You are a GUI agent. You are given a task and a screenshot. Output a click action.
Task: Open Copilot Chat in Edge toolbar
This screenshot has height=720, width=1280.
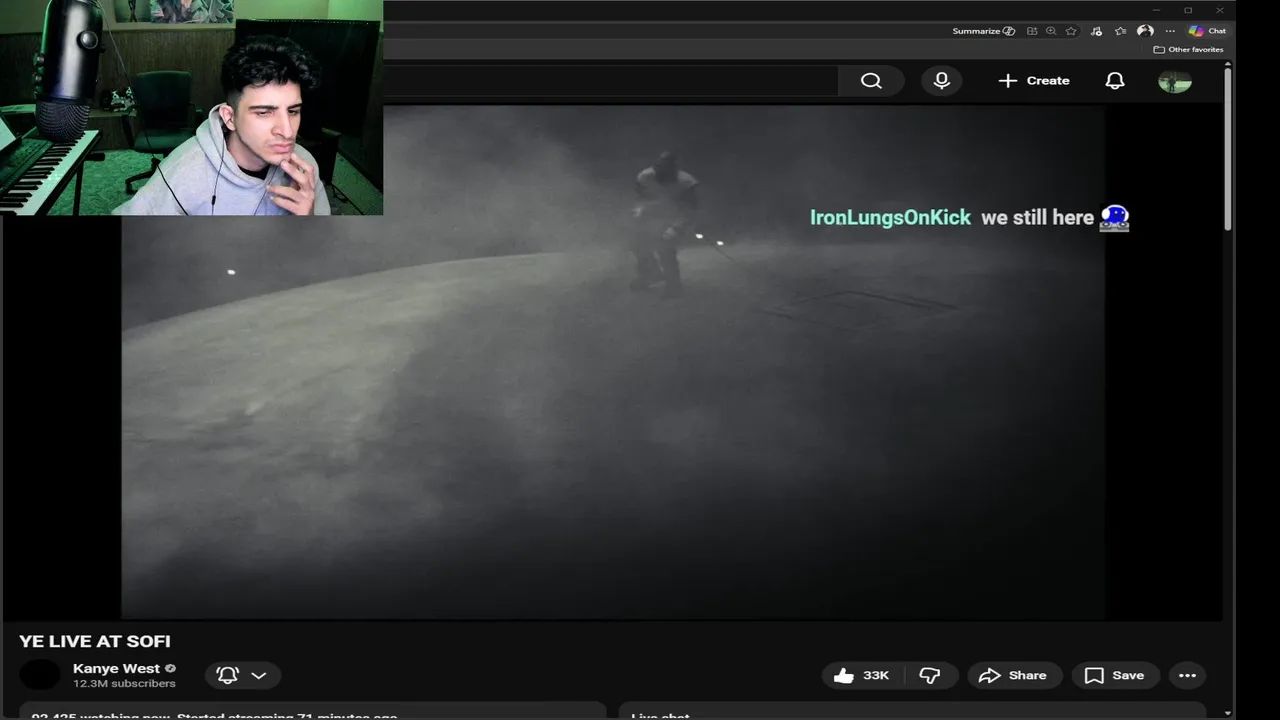tap(1207, 31)
